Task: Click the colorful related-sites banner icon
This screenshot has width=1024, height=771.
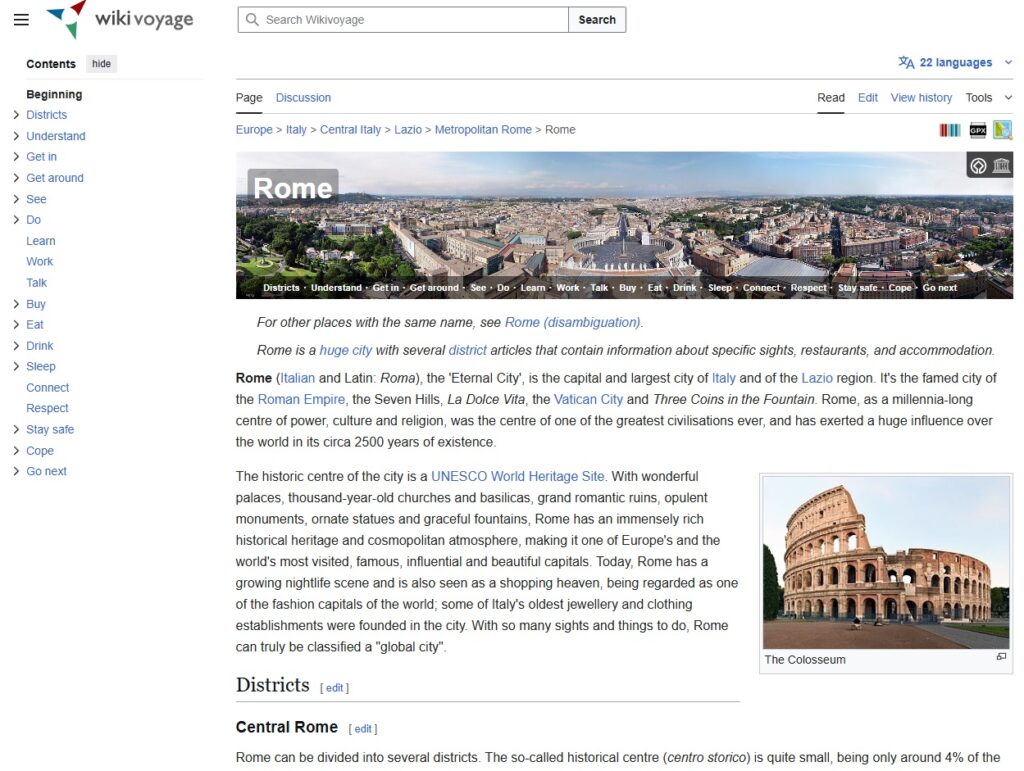Action: pyautogui.click(x=950, y=130)
